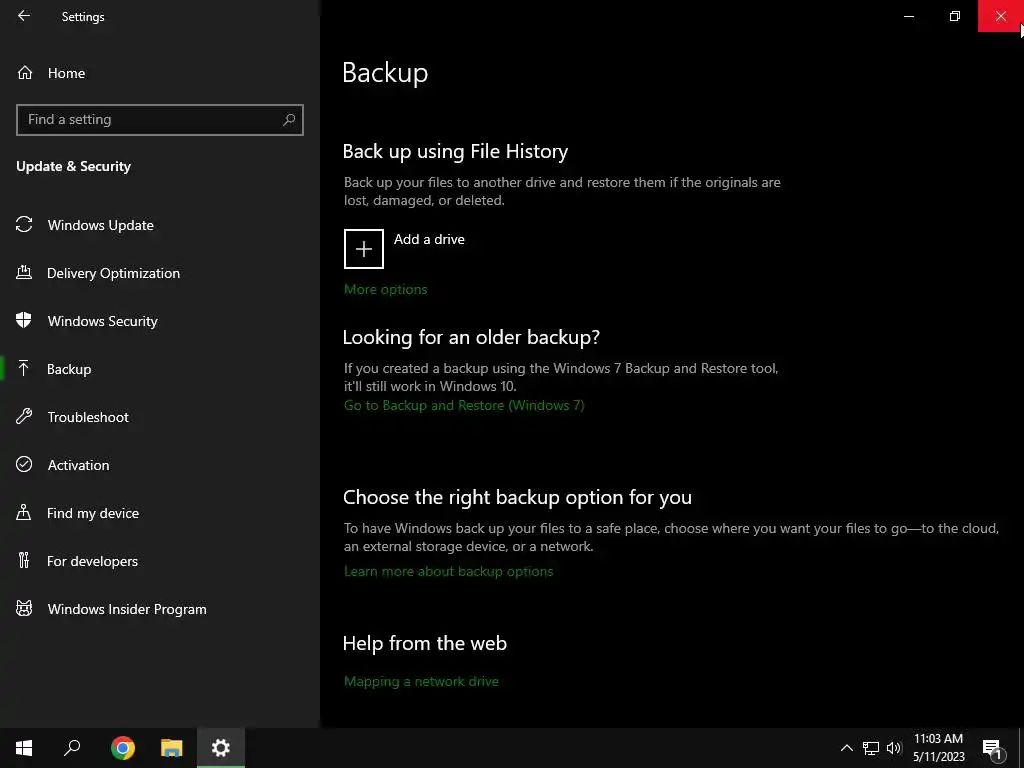Click the For developers tools icon
1024x768 pixels.
(x=24, y=560)
